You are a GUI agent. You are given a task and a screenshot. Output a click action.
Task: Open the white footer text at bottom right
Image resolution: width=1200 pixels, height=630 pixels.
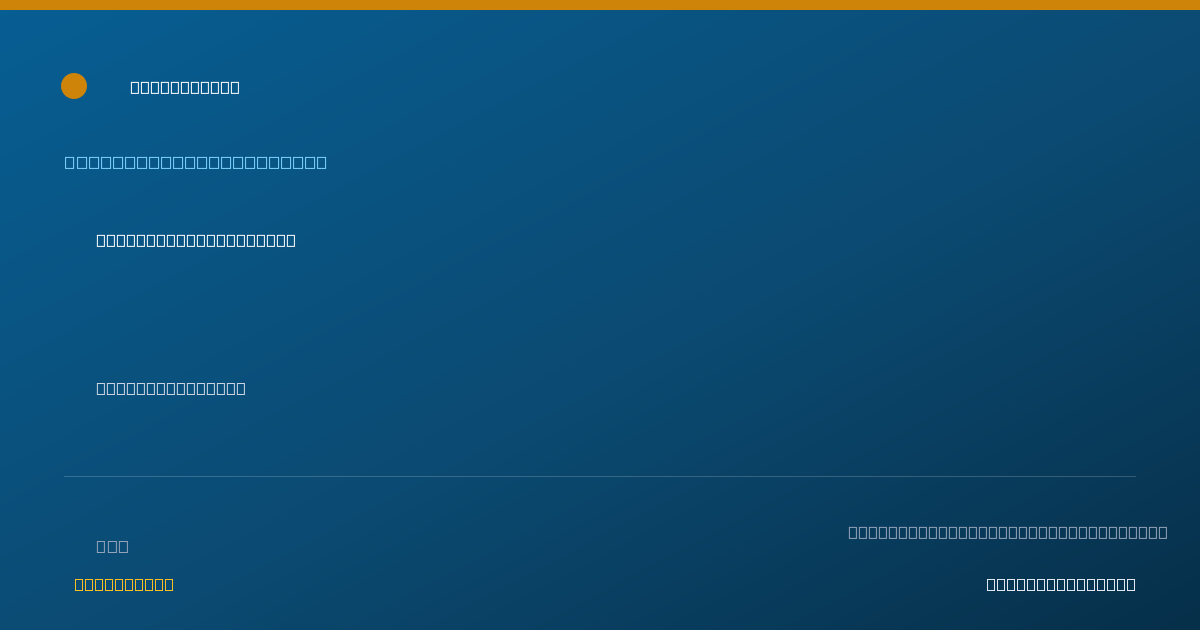click(1061, 584)
